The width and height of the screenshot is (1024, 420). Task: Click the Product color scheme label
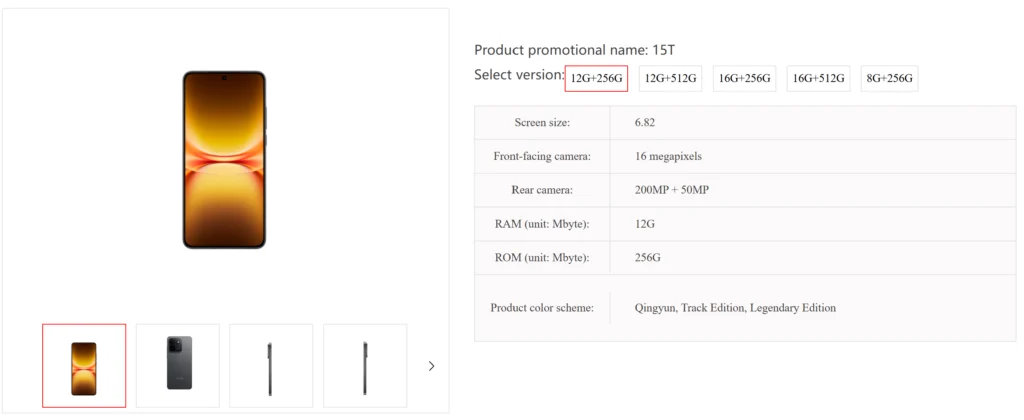tap(542, 308)
